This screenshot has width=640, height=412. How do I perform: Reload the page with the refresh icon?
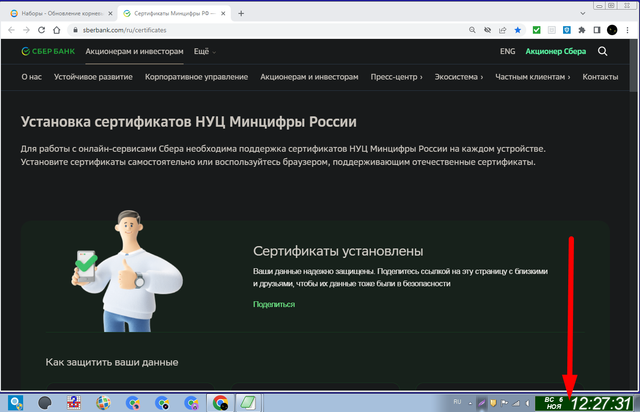coord(41,30)
